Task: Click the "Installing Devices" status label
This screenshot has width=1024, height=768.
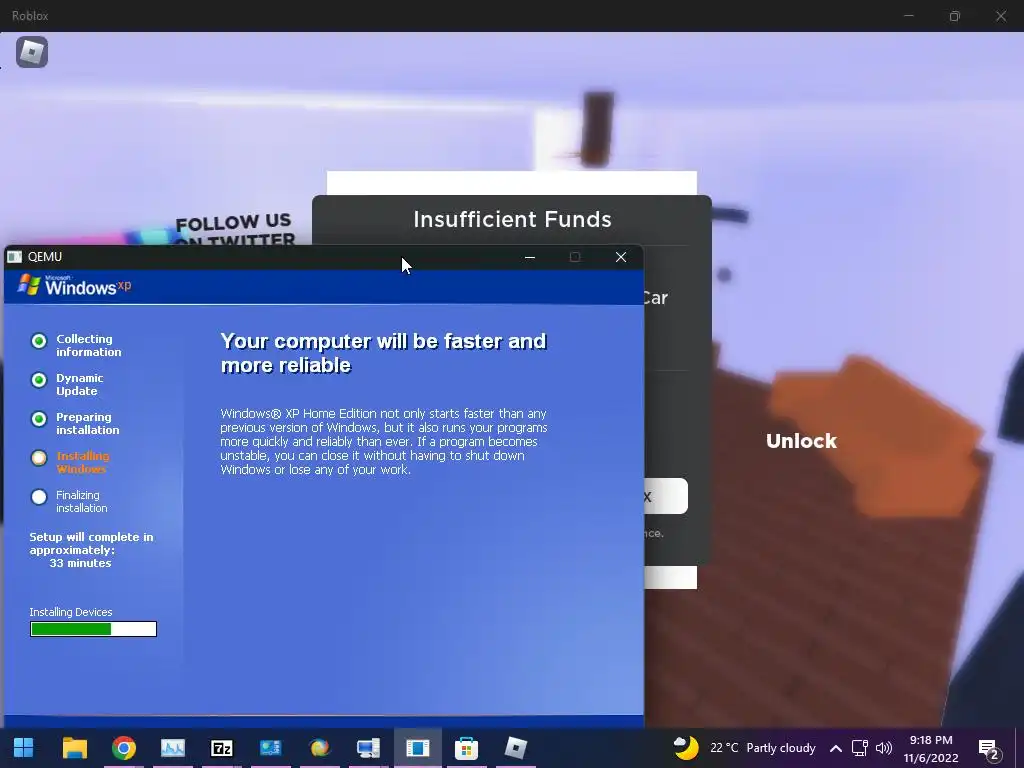Action: (71, 612)
